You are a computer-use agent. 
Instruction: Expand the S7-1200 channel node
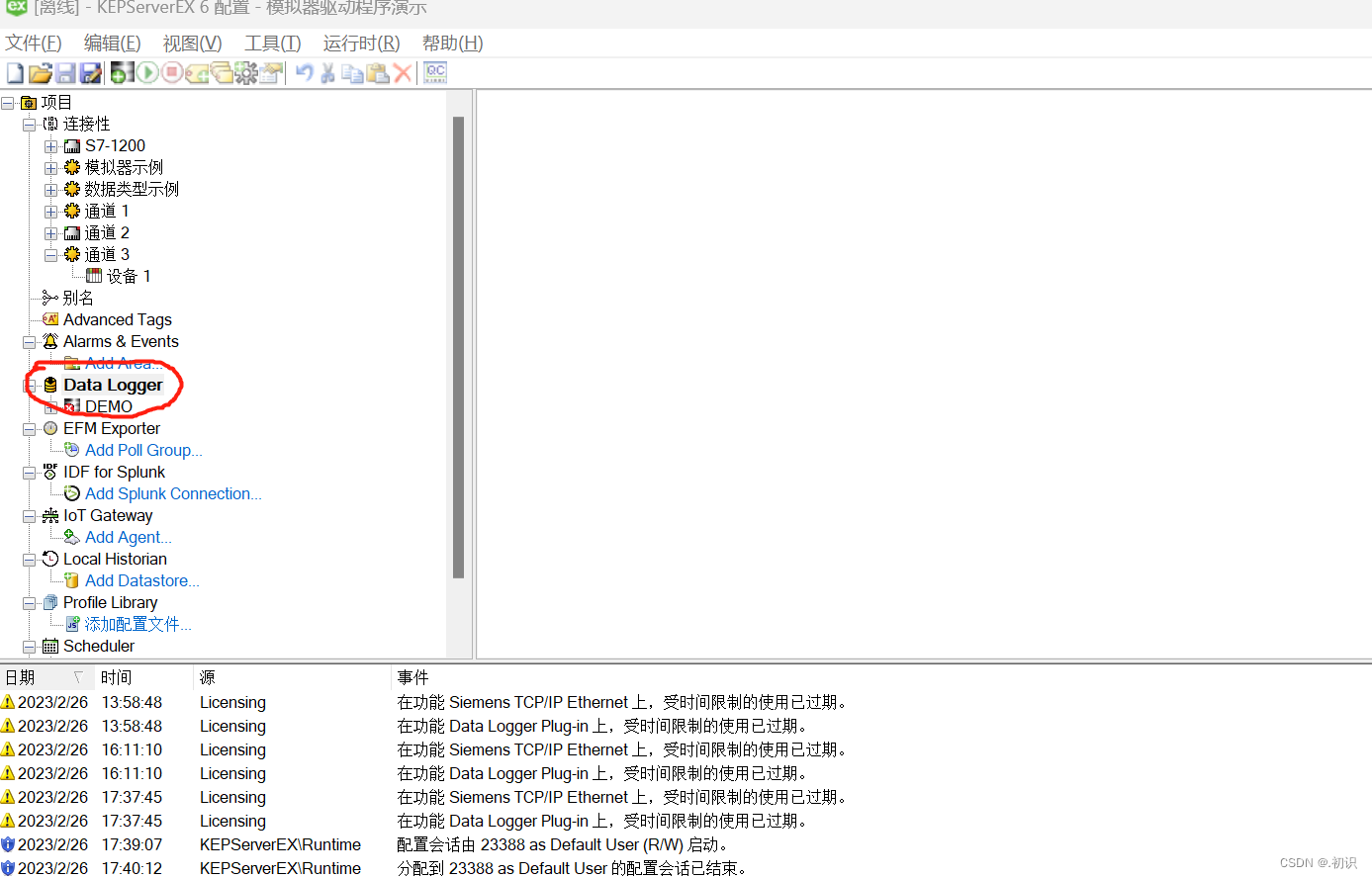point(51,146)
